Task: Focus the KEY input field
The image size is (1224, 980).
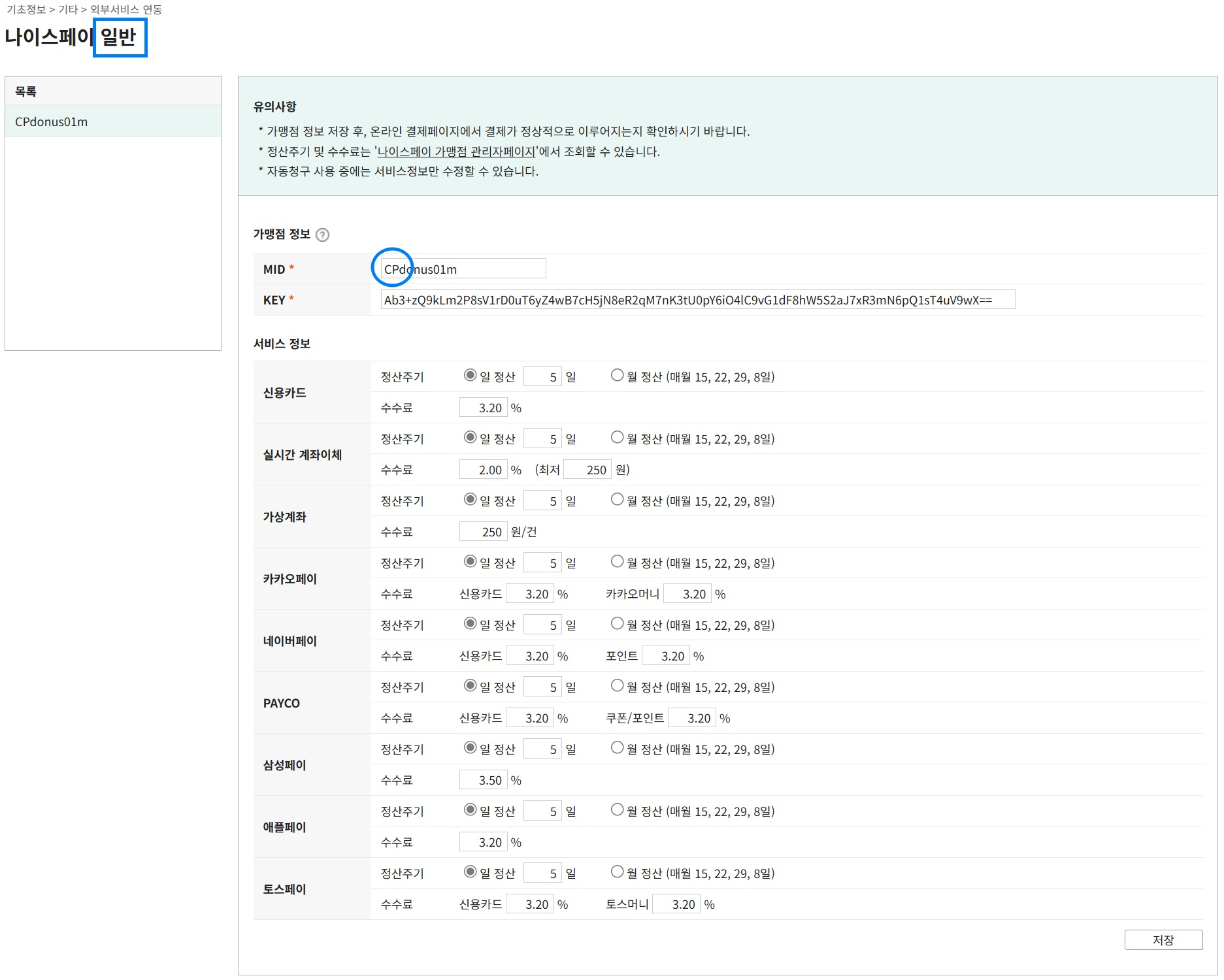Action: [697, 300]
